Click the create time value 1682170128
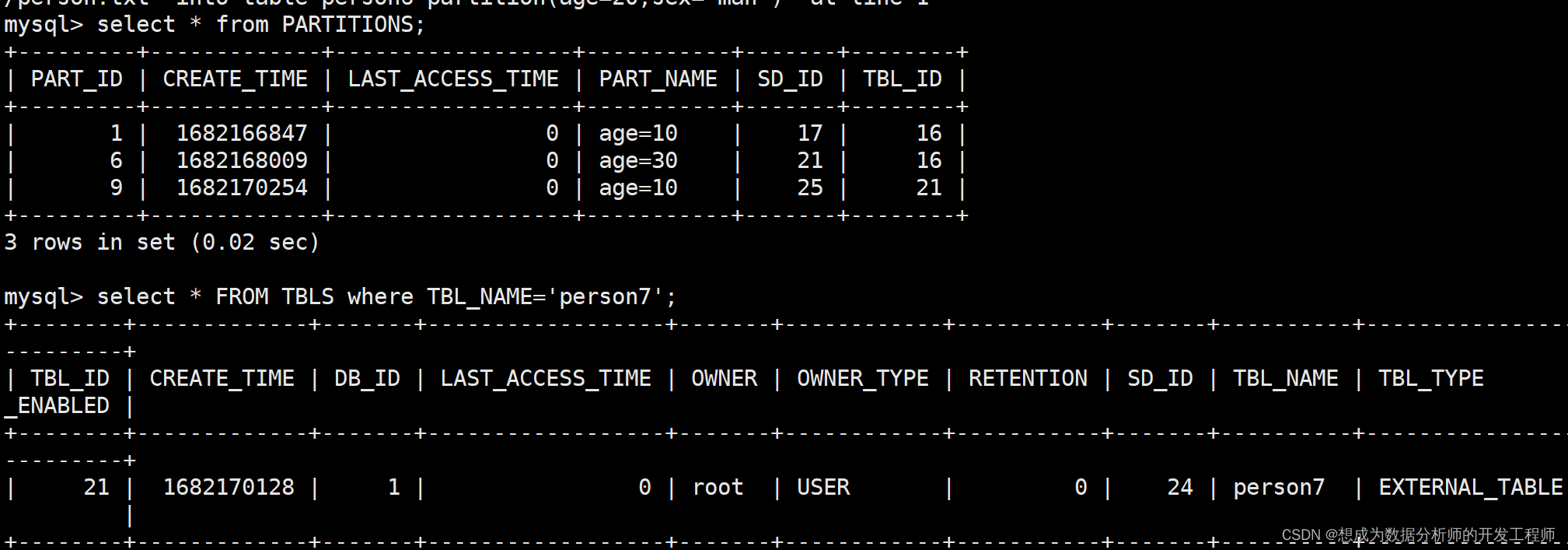This screenshot has height=550, width=1568. [x=229, y=488]
